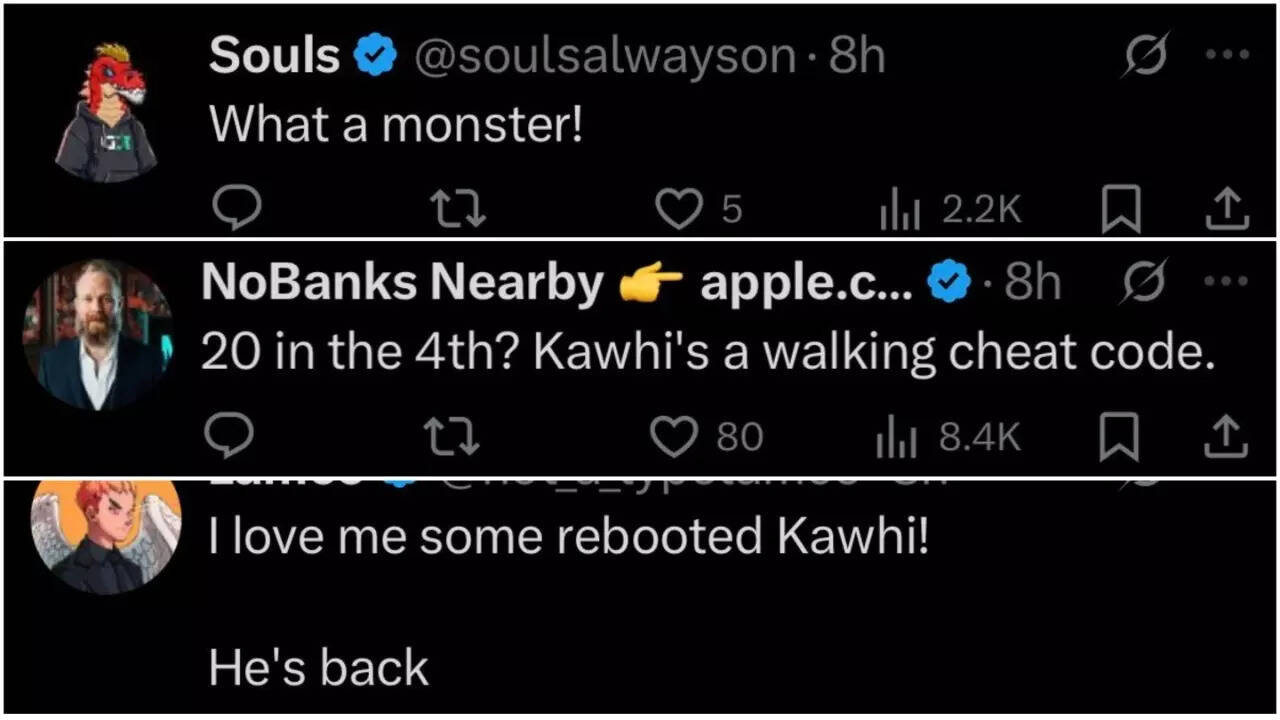Viewport: 1280px width, 720px height.
Task: Click the verified badge next to NoBanks Nearby
Action: coord(949,282)
